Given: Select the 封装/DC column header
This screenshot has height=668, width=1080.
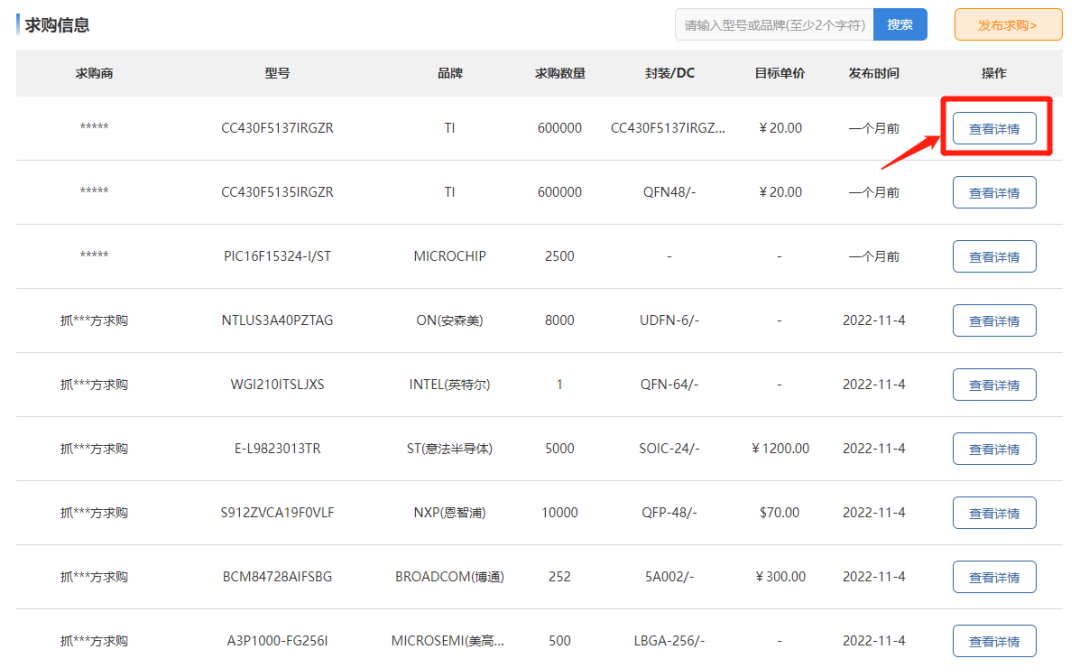Looking at the screenshot, I should pos(669,73).
